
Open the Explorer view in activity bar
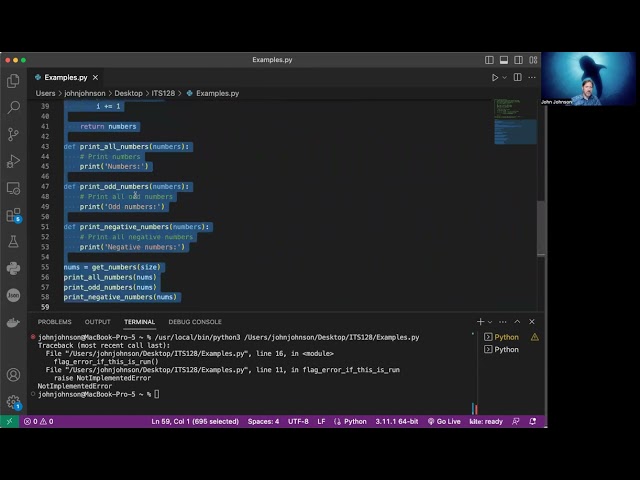click(13, 80)
